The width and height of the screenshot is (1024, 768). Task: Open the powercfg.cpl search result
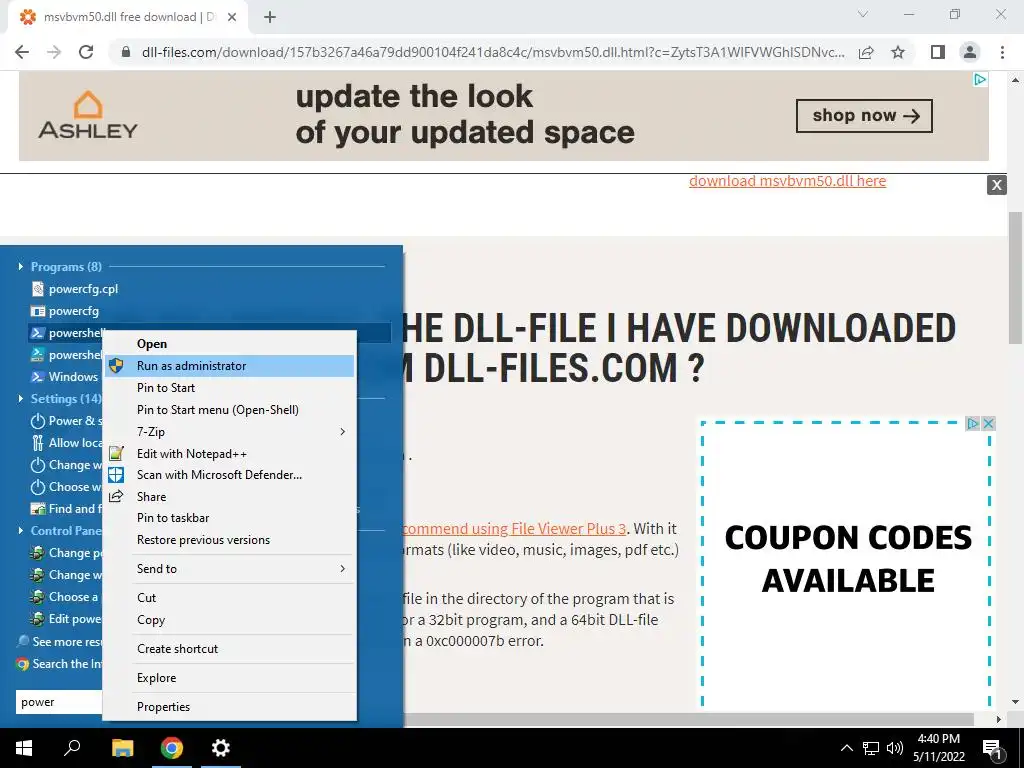[74, 289]
